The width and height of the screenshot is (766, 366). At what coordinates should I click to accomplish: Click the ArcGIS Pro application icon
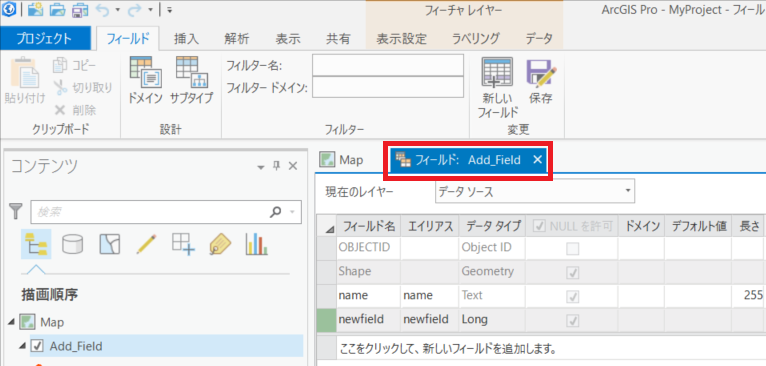[8, 9]
